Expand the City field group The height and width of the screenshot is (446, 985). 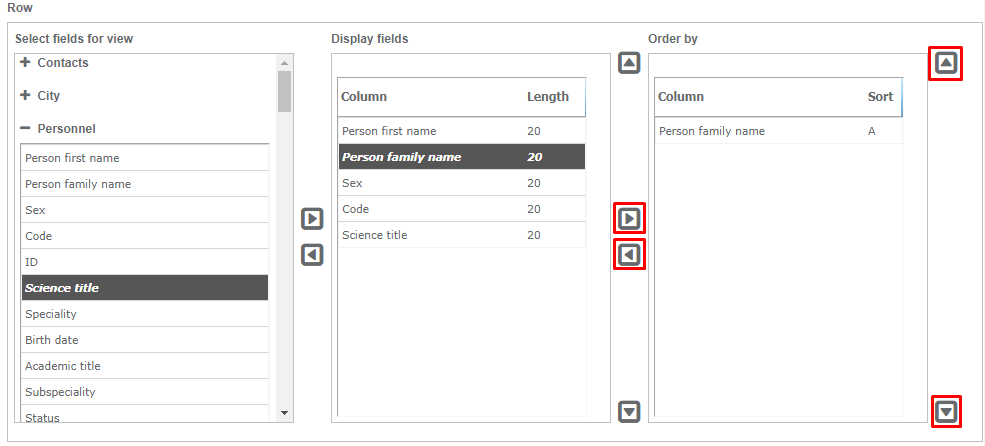[x=25, y=96]
